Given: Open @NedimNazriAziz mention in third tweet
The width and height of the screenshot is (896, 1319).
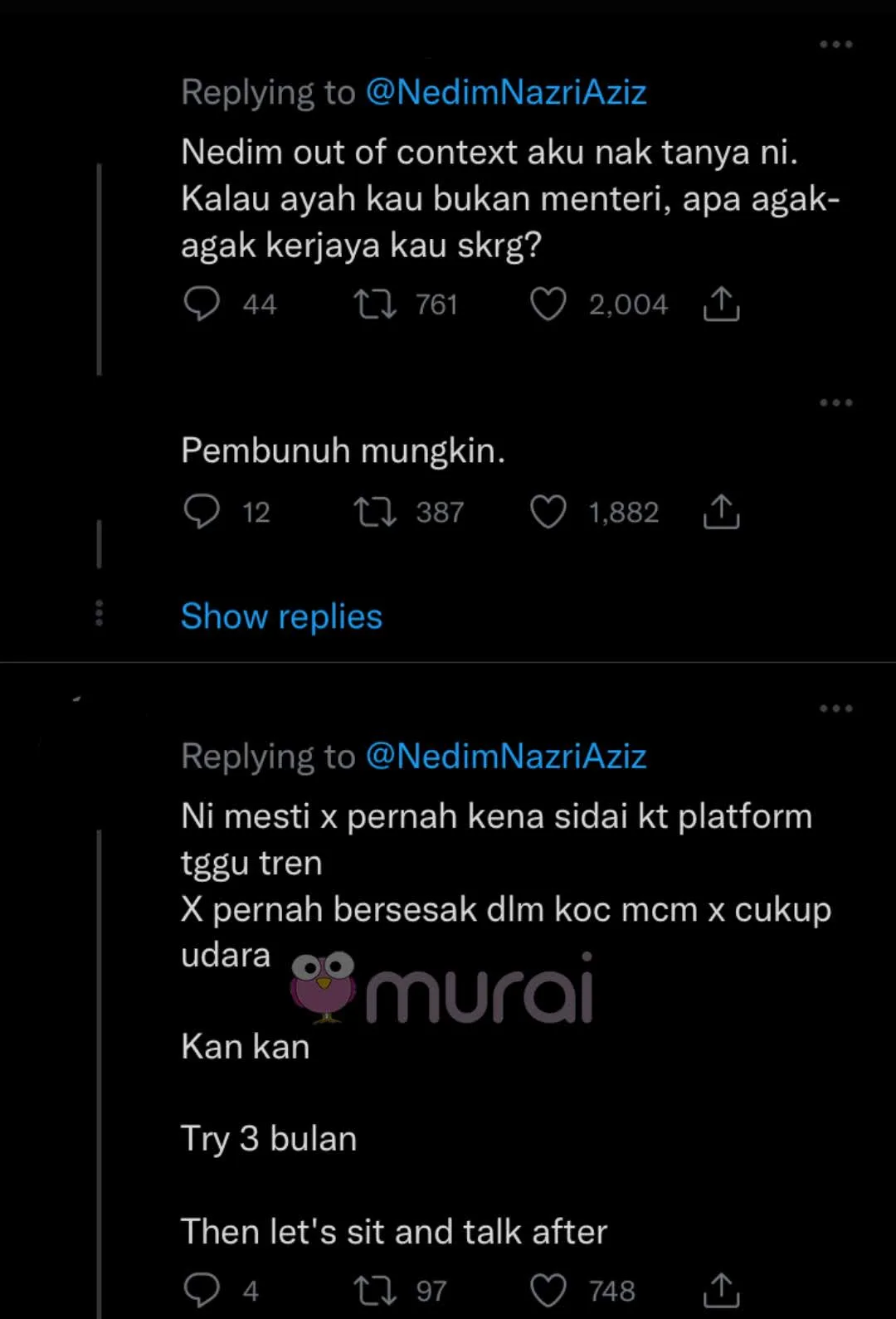Looking at the screenshot, I should tap(505, 756).
